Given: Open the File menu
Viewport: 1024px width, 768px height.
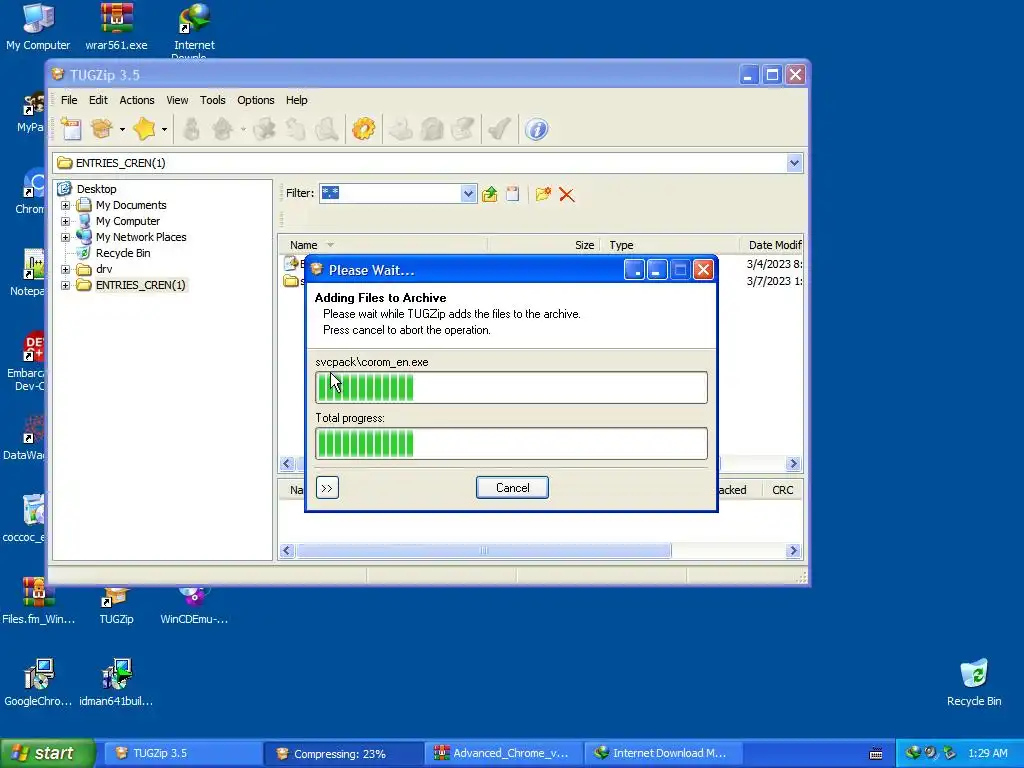Looking at the screenshot, I should click(x=69, y=100).
